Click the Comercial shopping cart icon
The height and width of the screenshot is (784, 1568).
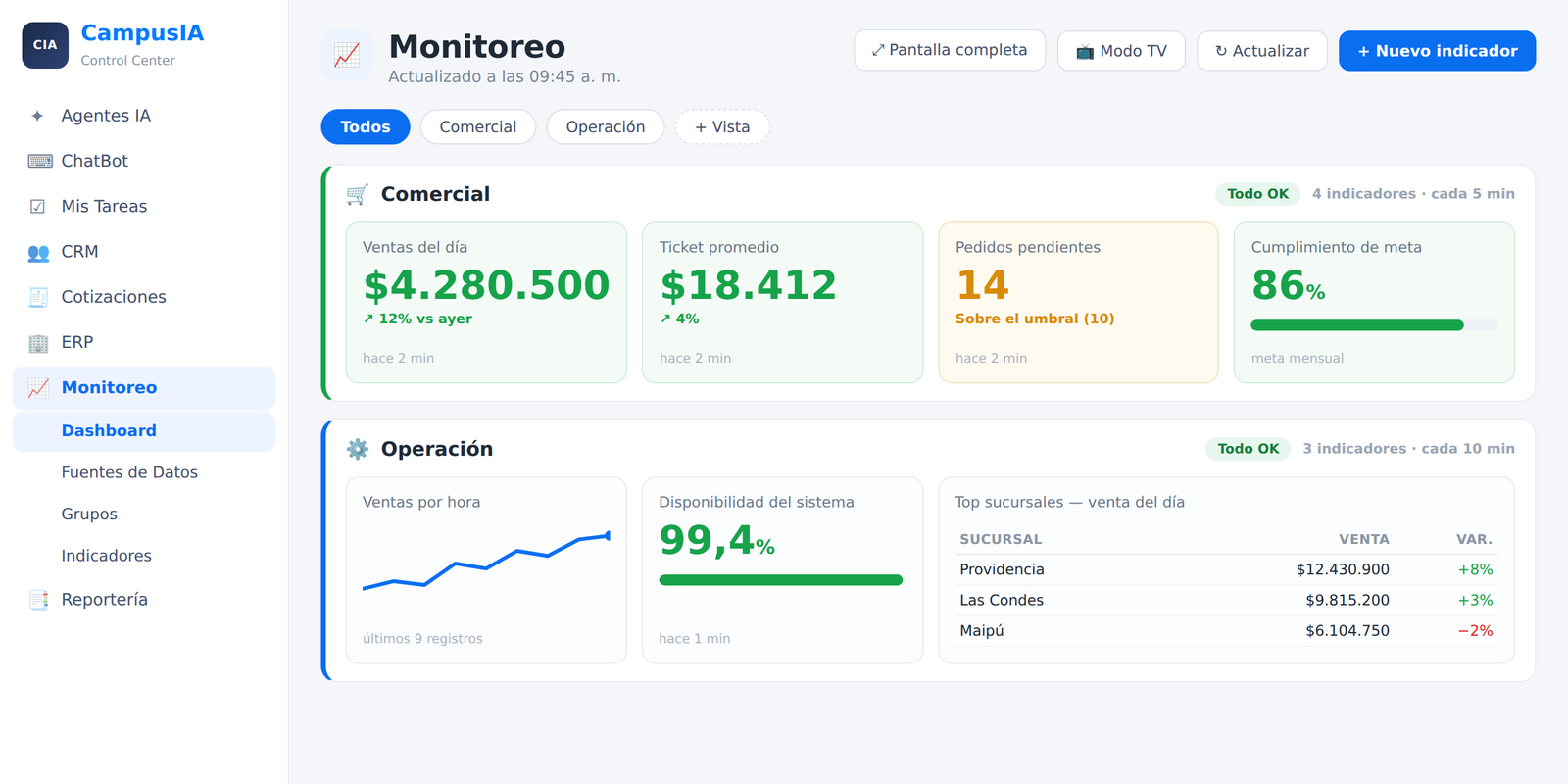pyautogui.click(x=358, y=194)
